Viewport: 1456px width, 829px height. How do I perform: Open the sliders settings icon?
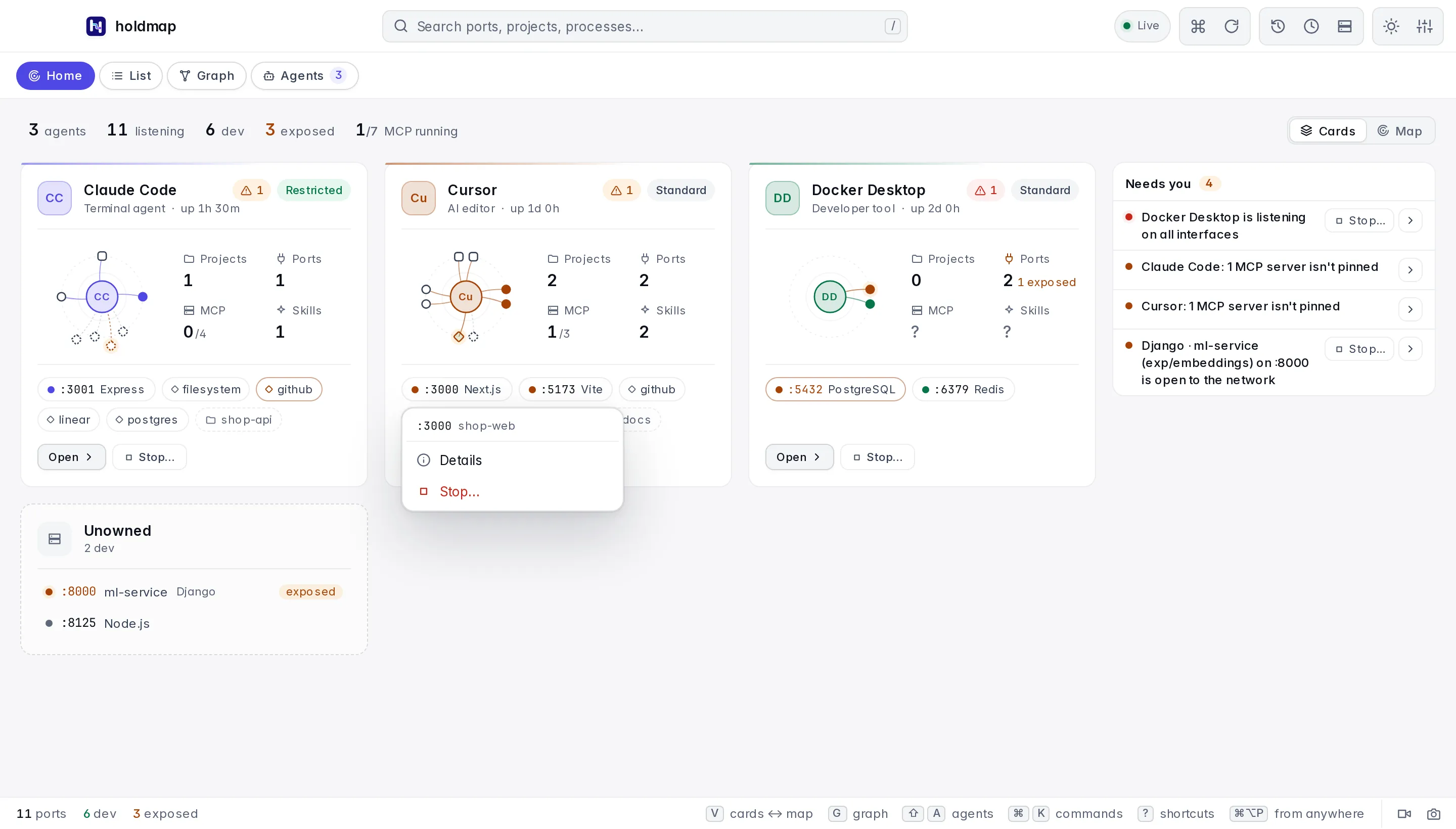(x=1424, y=26)
